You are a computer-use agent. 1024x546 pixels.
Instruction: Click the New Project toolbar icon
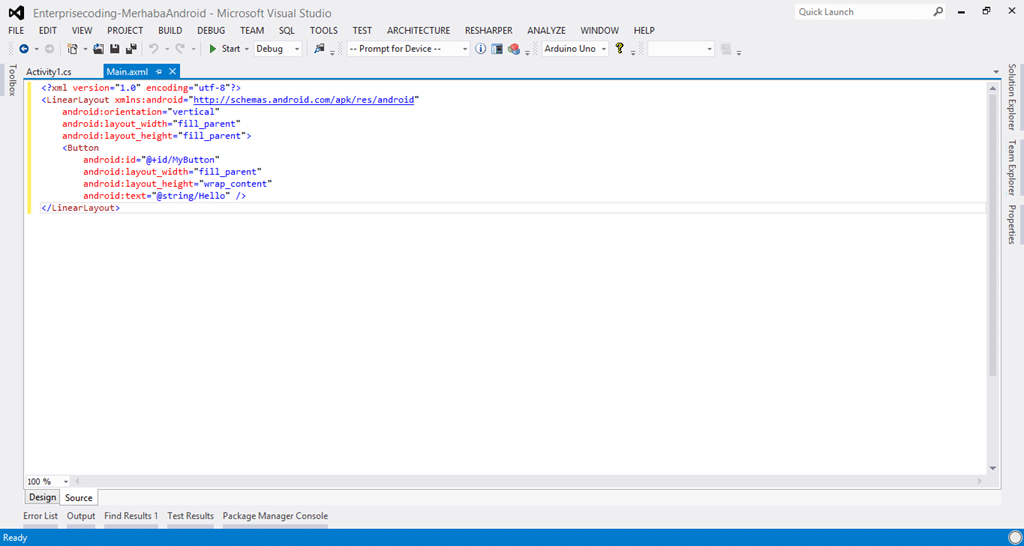[x=72, y=48]
